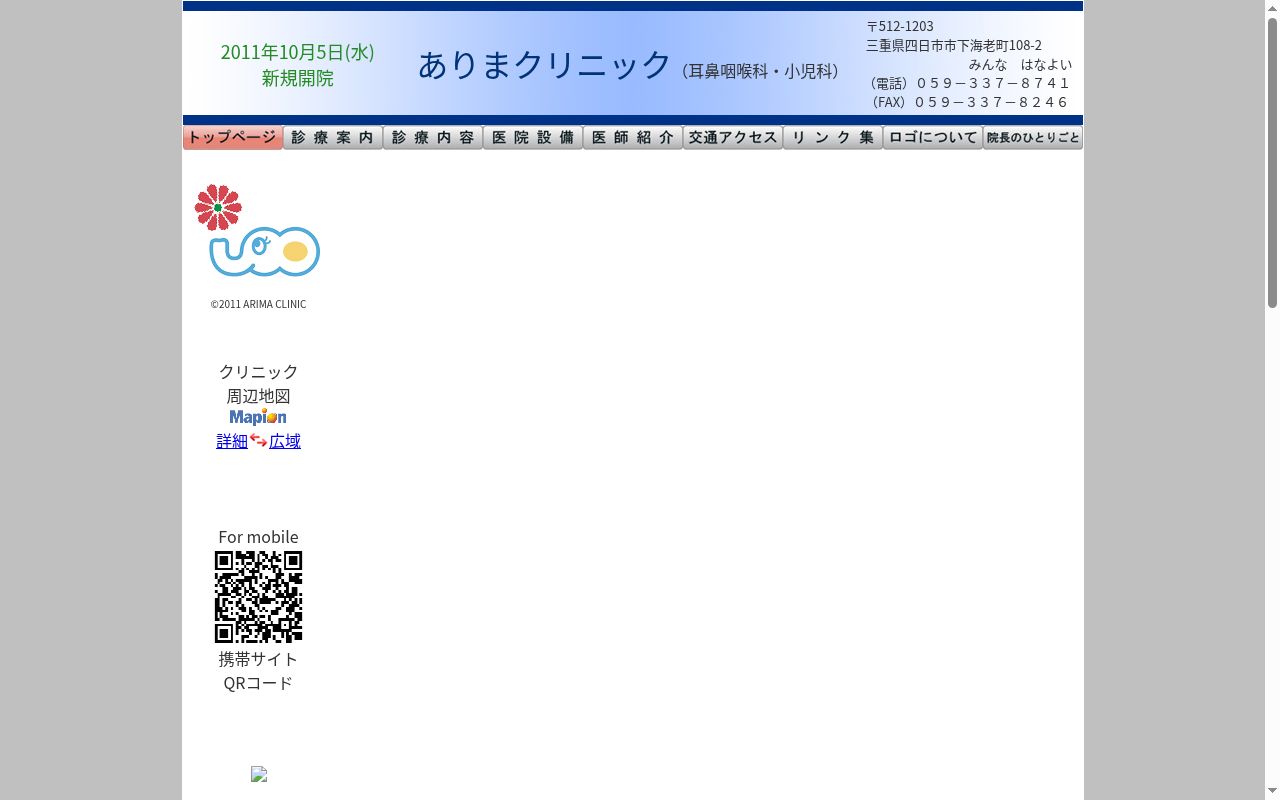Select the ロゴについて menu item
This screenshot has width=1280, height=800.
pos(933,138)
